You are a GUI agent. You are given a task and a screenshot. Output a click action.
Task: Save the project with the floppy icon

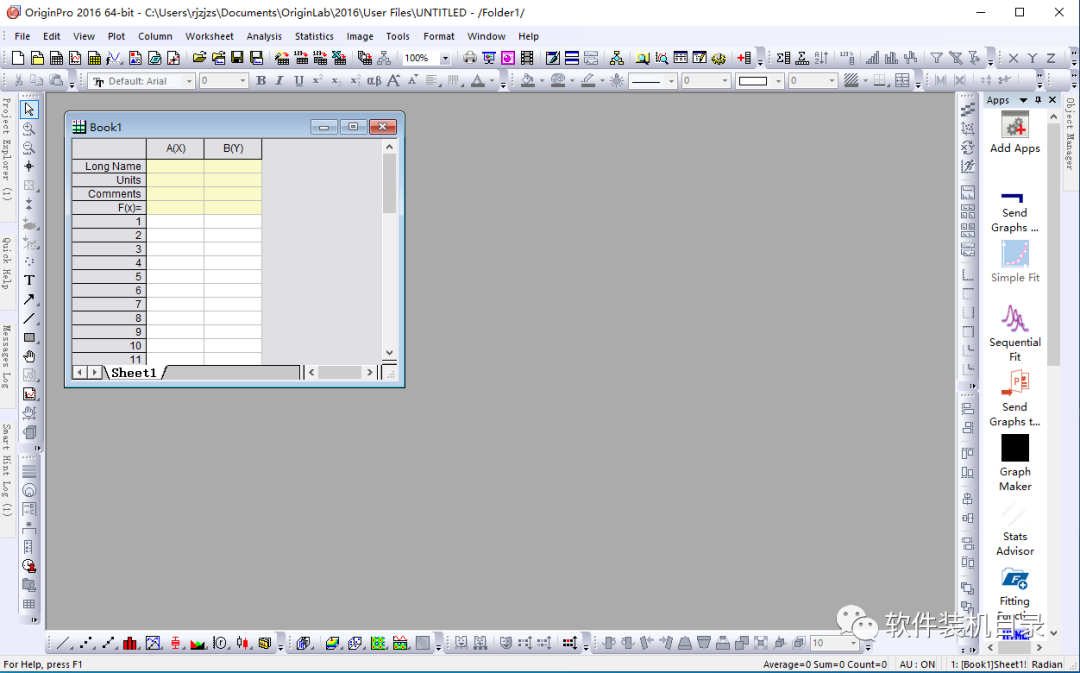click(237, 59)
